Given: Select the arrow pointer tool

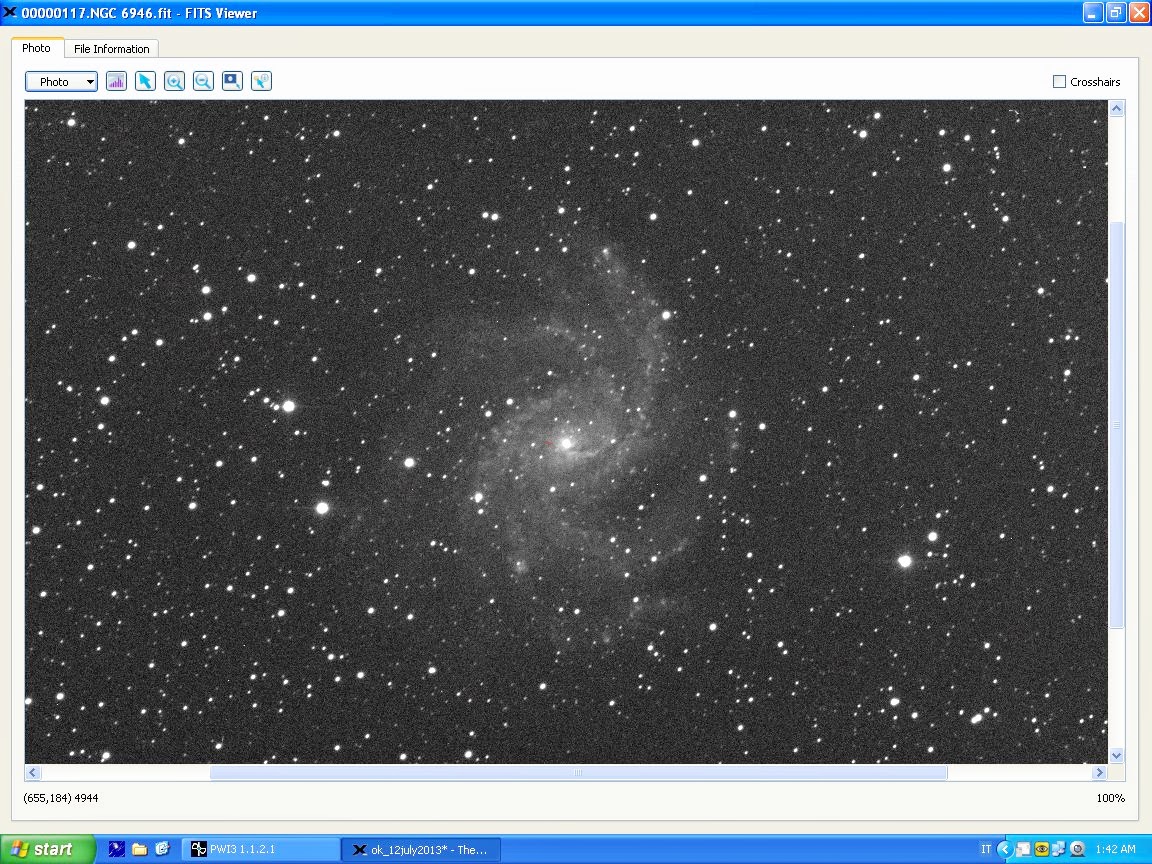Looking at the screenshot, I should tap(145, 82).
